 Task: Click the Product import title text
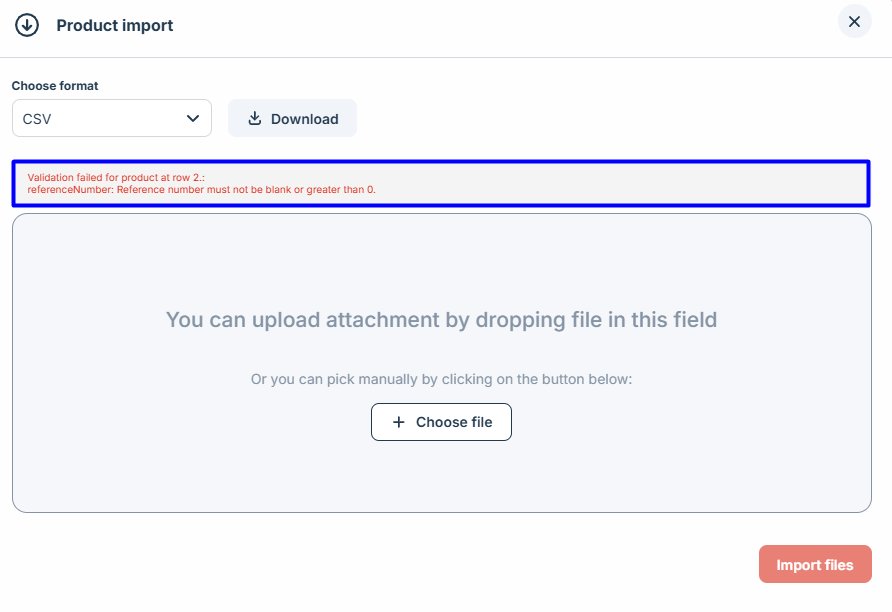tap(115, 26)
